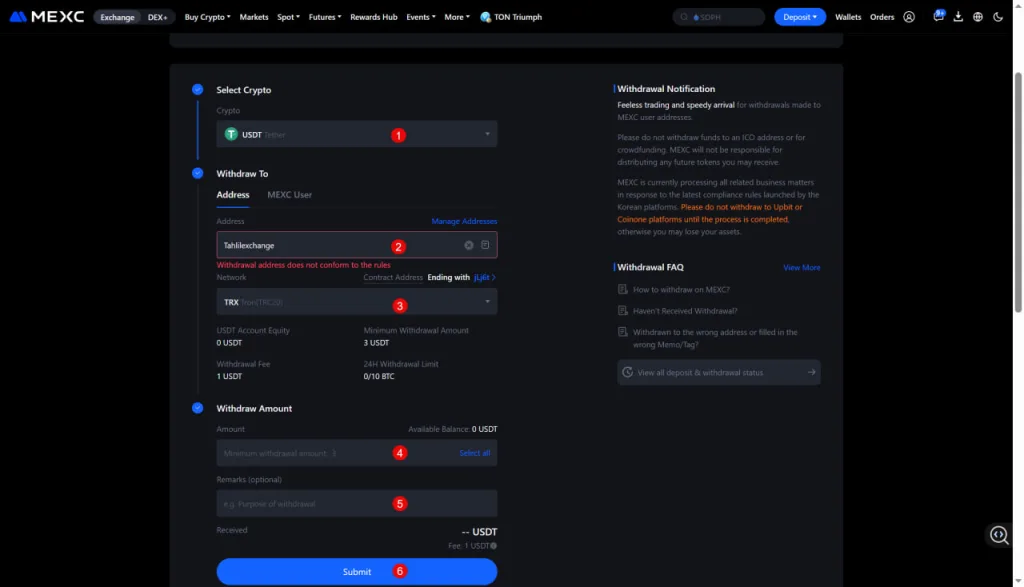Open the Orders menu item
This screenshot has width=1024, height=587.
(x=882, y=17)
